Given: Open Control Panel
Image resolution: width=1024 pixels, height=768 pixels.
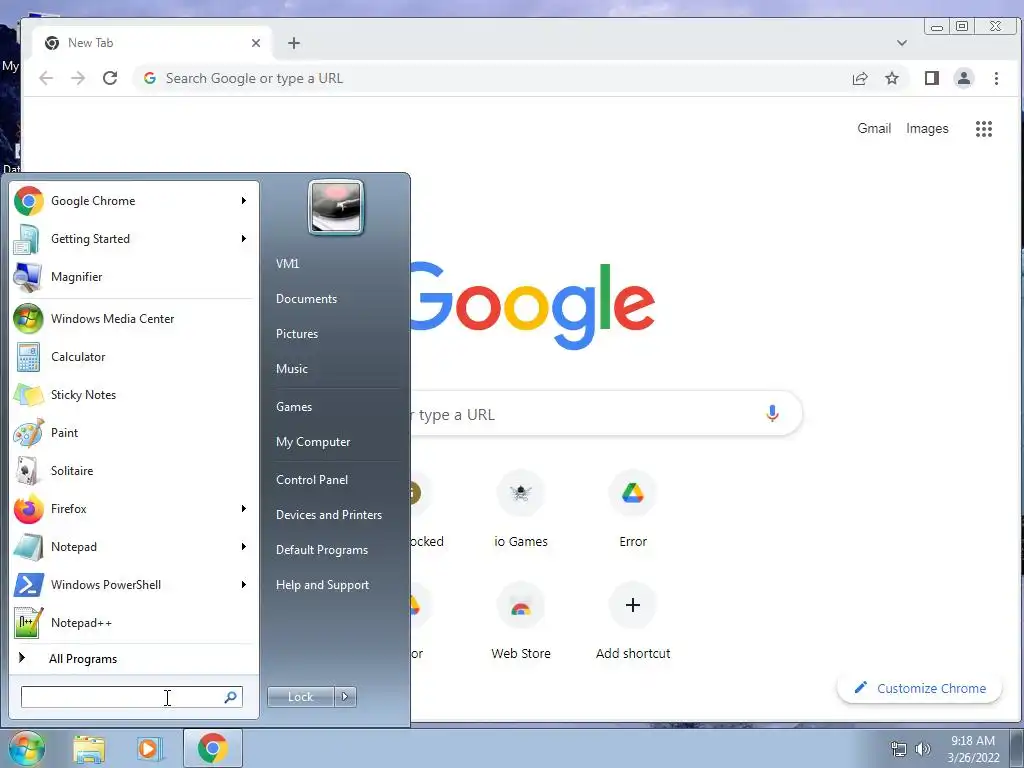Looking at the screenshot, I should coord(312,480).
